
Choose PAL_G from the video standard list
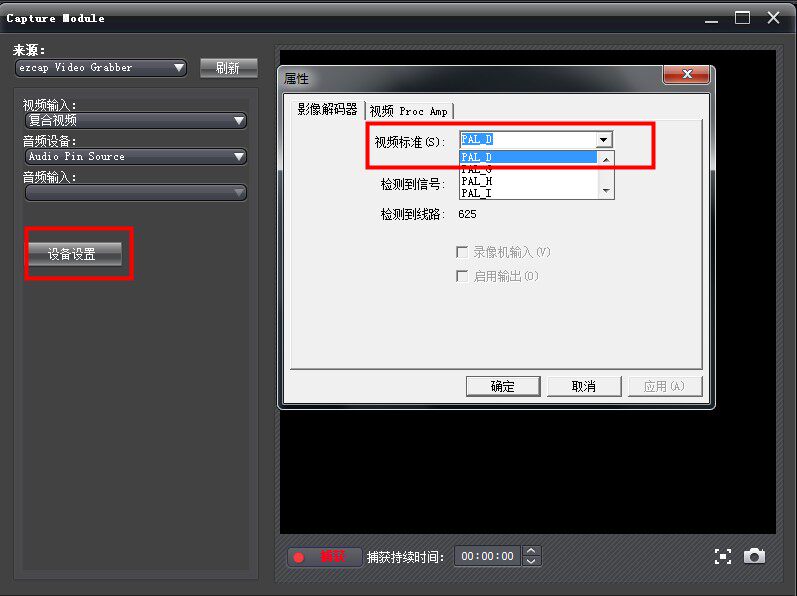(x=529, y=169)
